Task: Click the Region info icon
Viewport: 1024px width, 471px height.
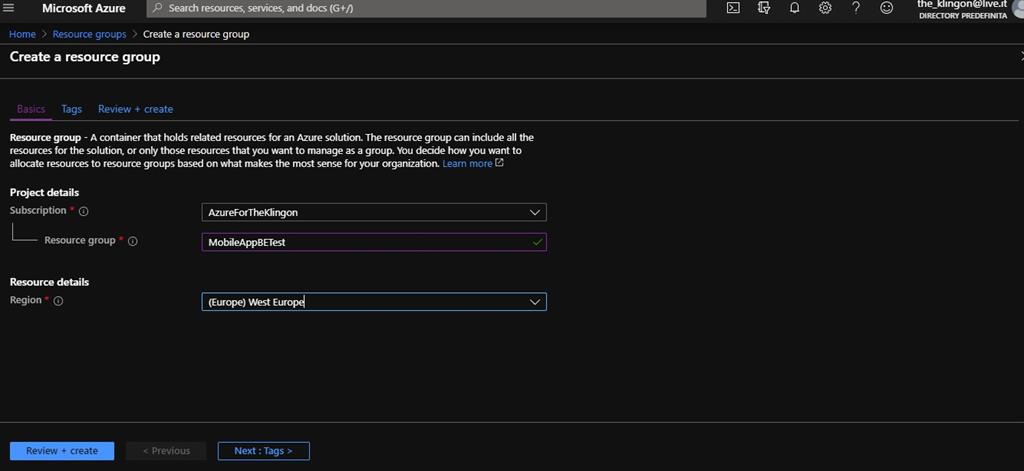Action: (58, 301)
